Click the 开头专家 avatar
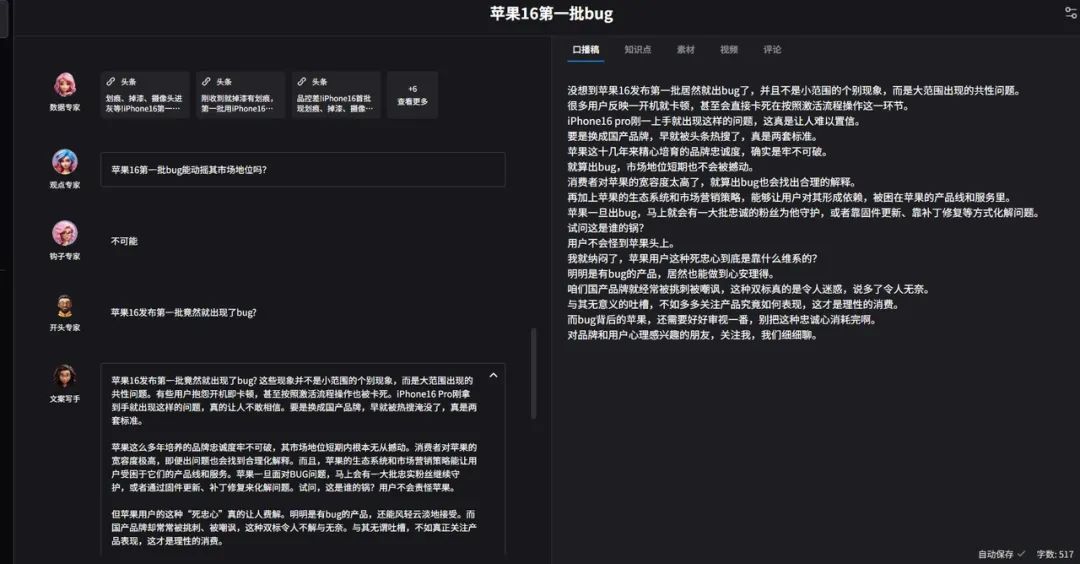This screenshot has width=1080, height=564. pyautogui.click(x=65, y=306)
